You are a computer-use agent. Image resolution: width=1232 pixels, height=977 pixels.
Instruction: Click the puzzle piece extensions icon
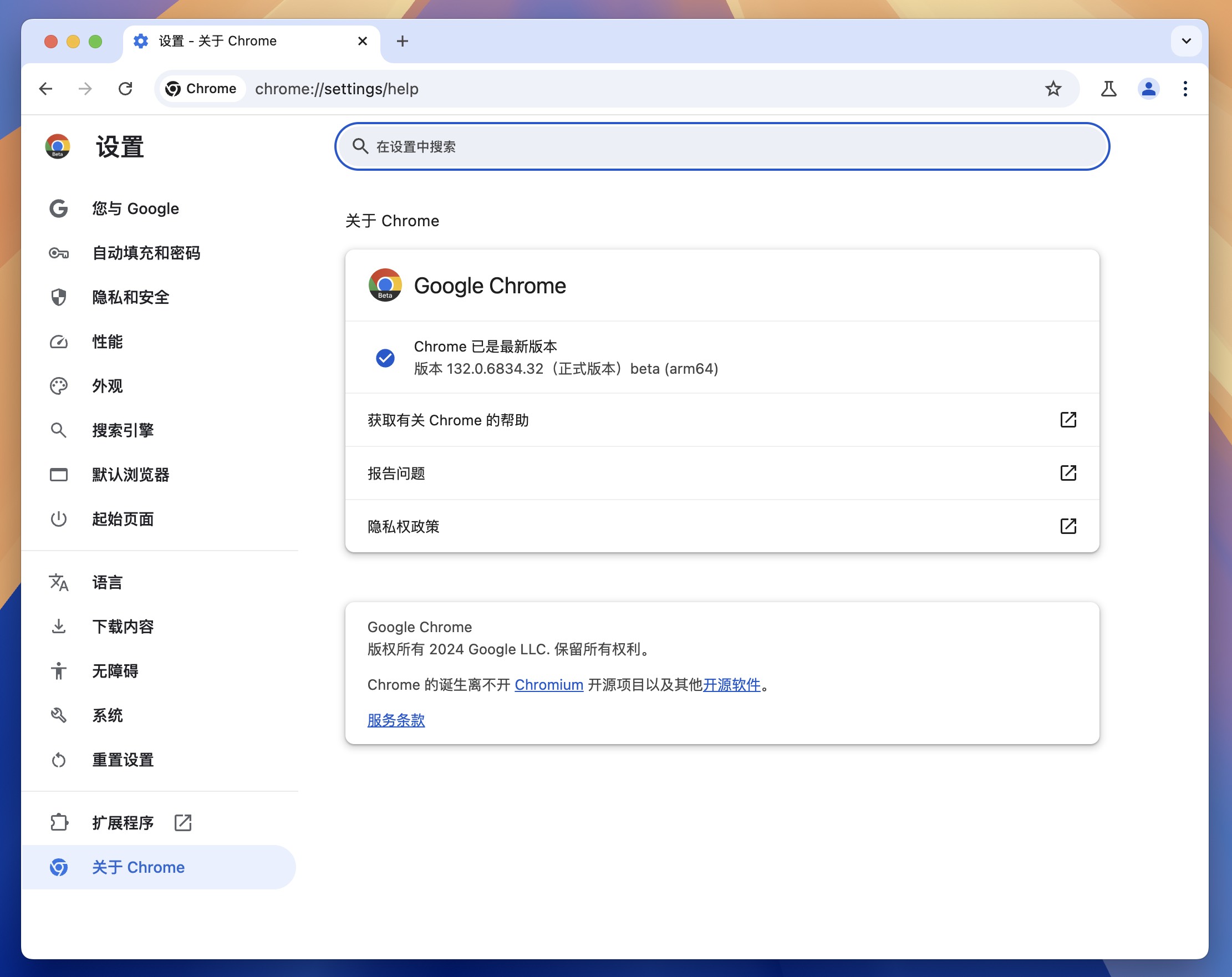point(59,823)
